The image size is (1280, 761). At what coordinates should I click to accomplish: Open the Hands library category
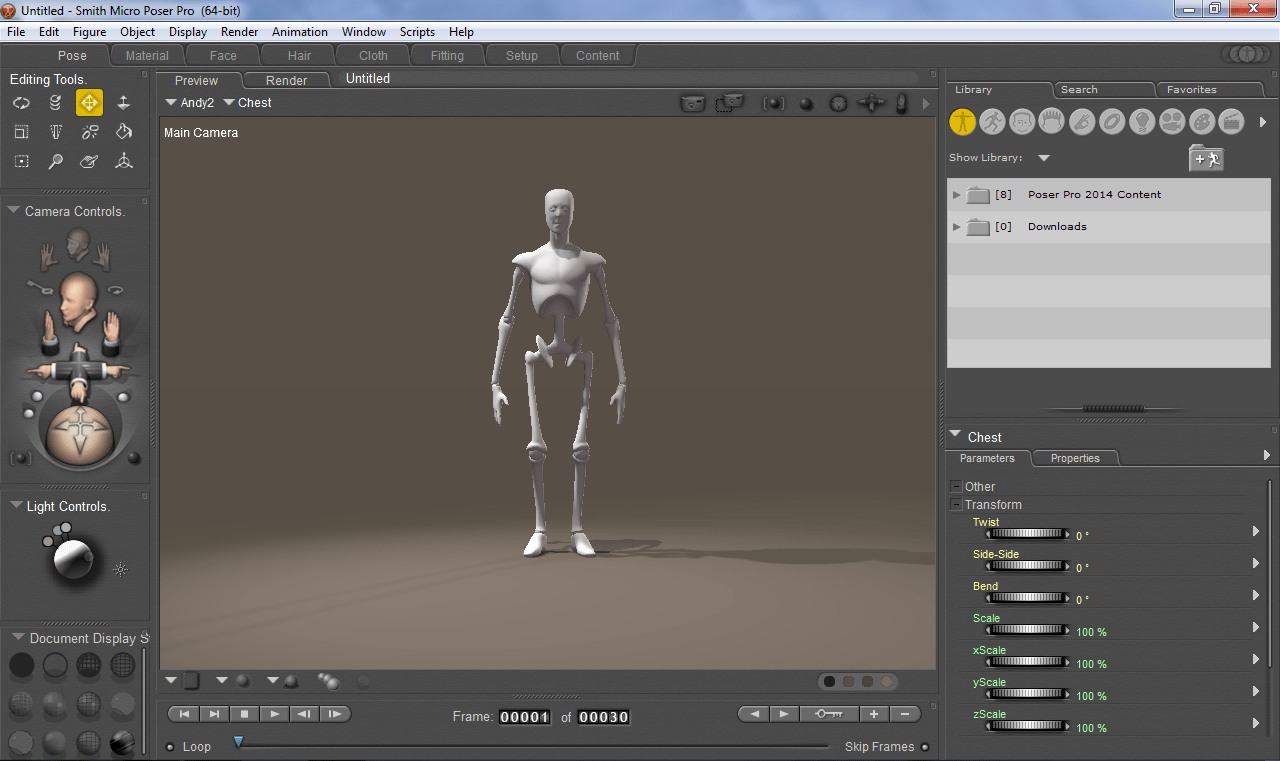tap(1082, 122)
